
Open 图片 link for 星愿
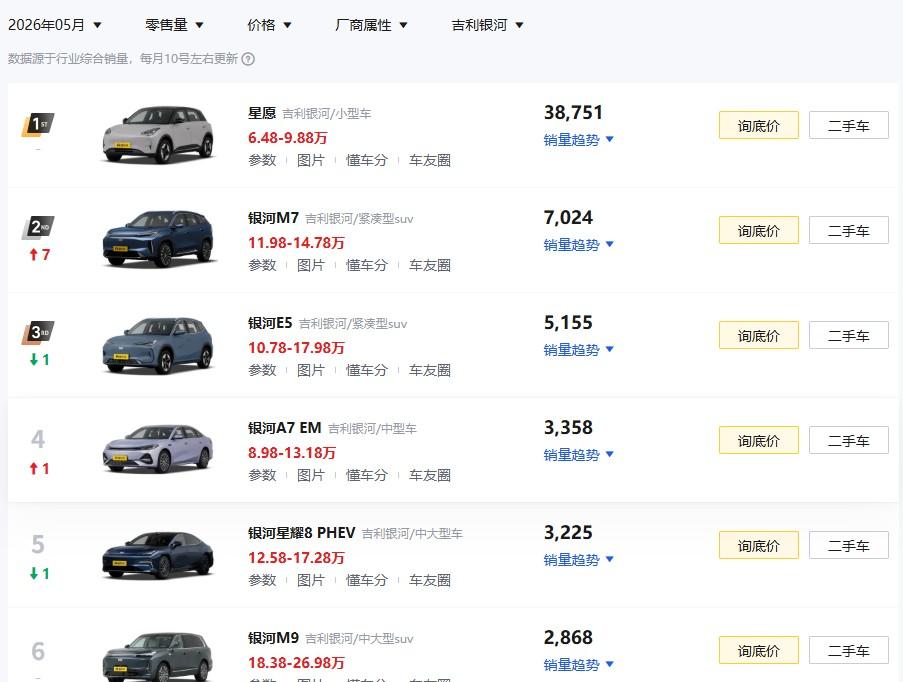[x=310, y=160]
